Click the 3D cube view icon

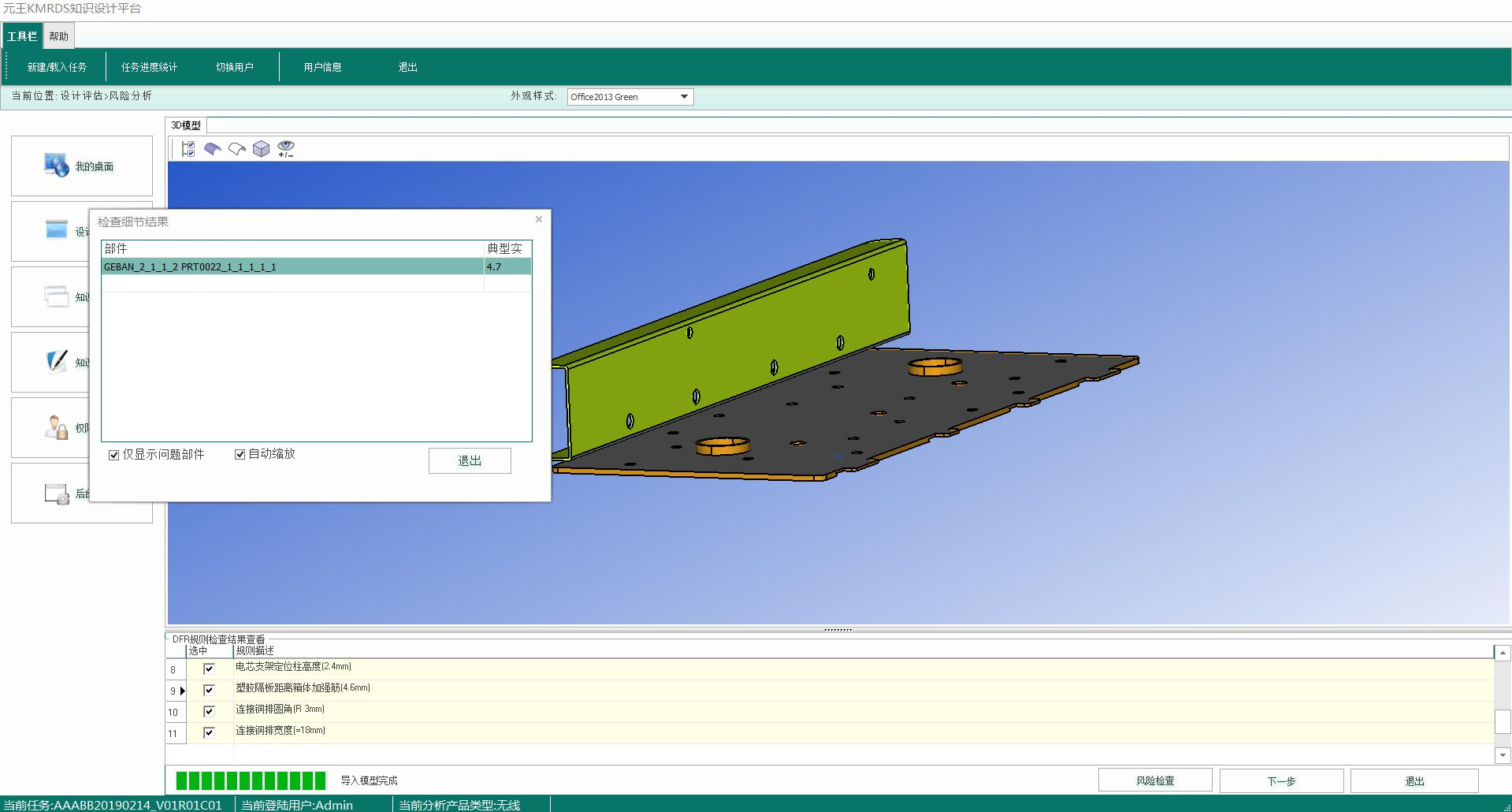coord(262,149)
